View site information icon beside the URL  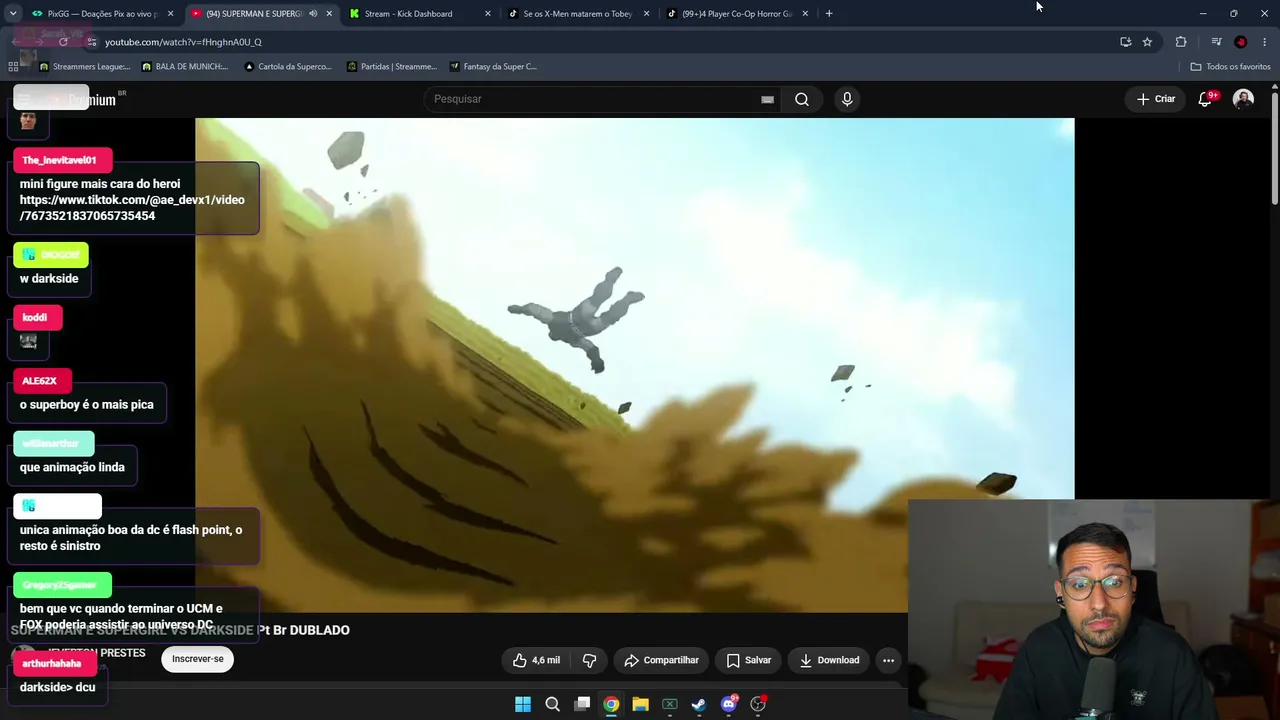click(x=91, y=42)
